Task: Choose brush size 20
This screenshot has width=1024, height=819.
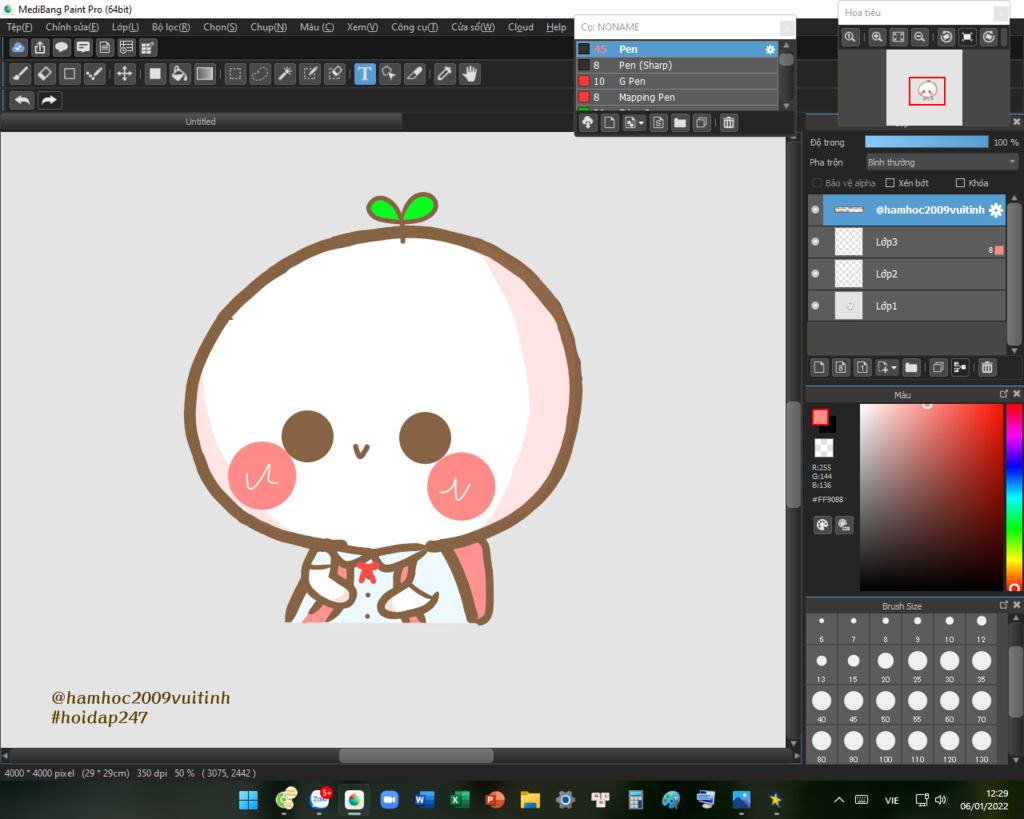Action: (885, 666)
